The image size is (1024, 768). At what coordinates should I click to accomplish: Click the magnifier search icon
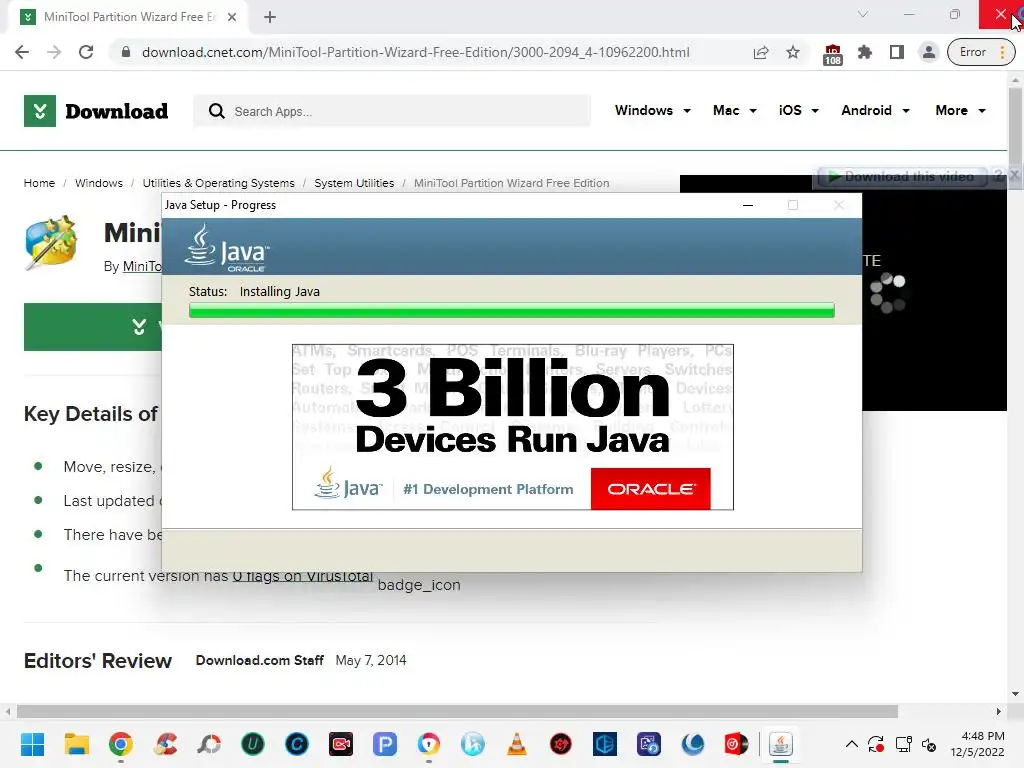pyautogui.click(x=217, y=111)
